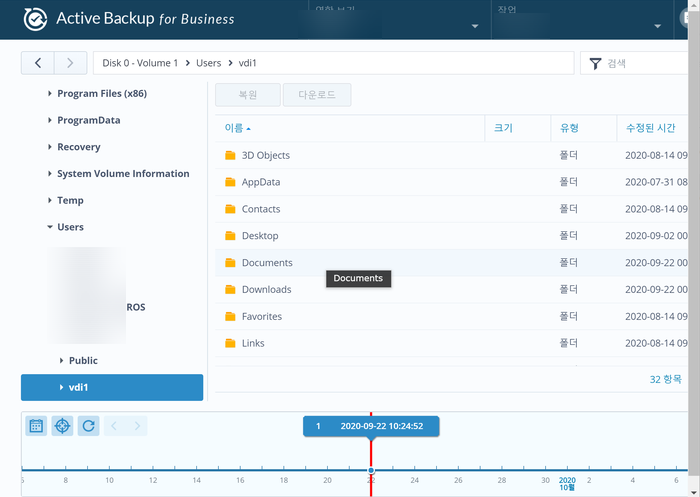Click the 3D Objects folder icon
This screenshot has width=700, height=497.
tap(230, 155)
